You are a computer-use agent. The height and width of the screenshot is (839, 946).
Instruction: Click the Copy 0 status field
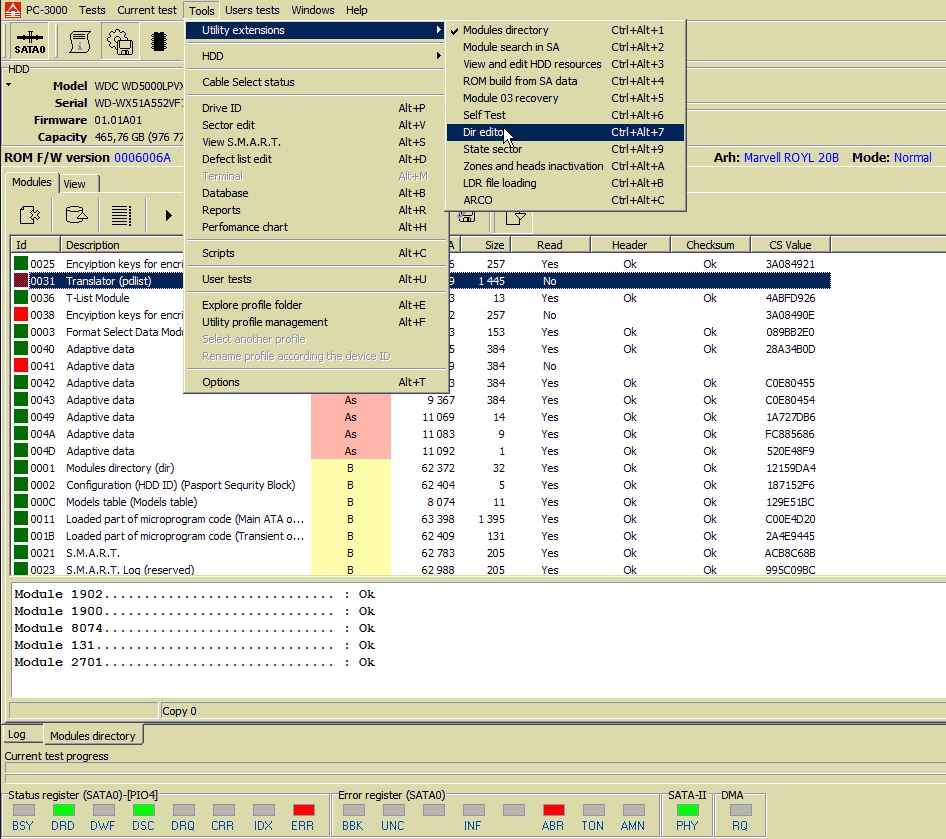tap(551, 711)
